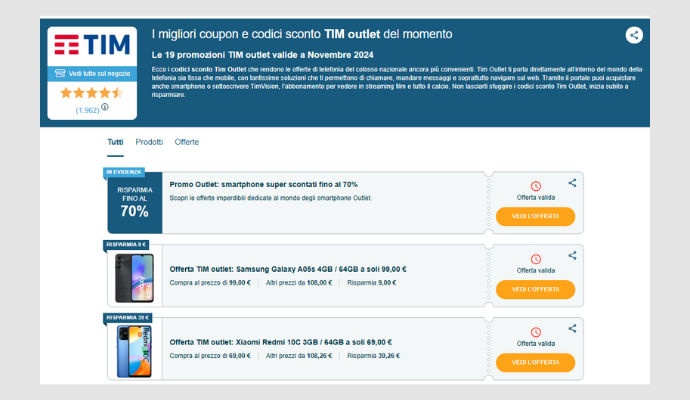Switch to the Tutti tab
The image size is (690, 400).
(x=115, y=142)
